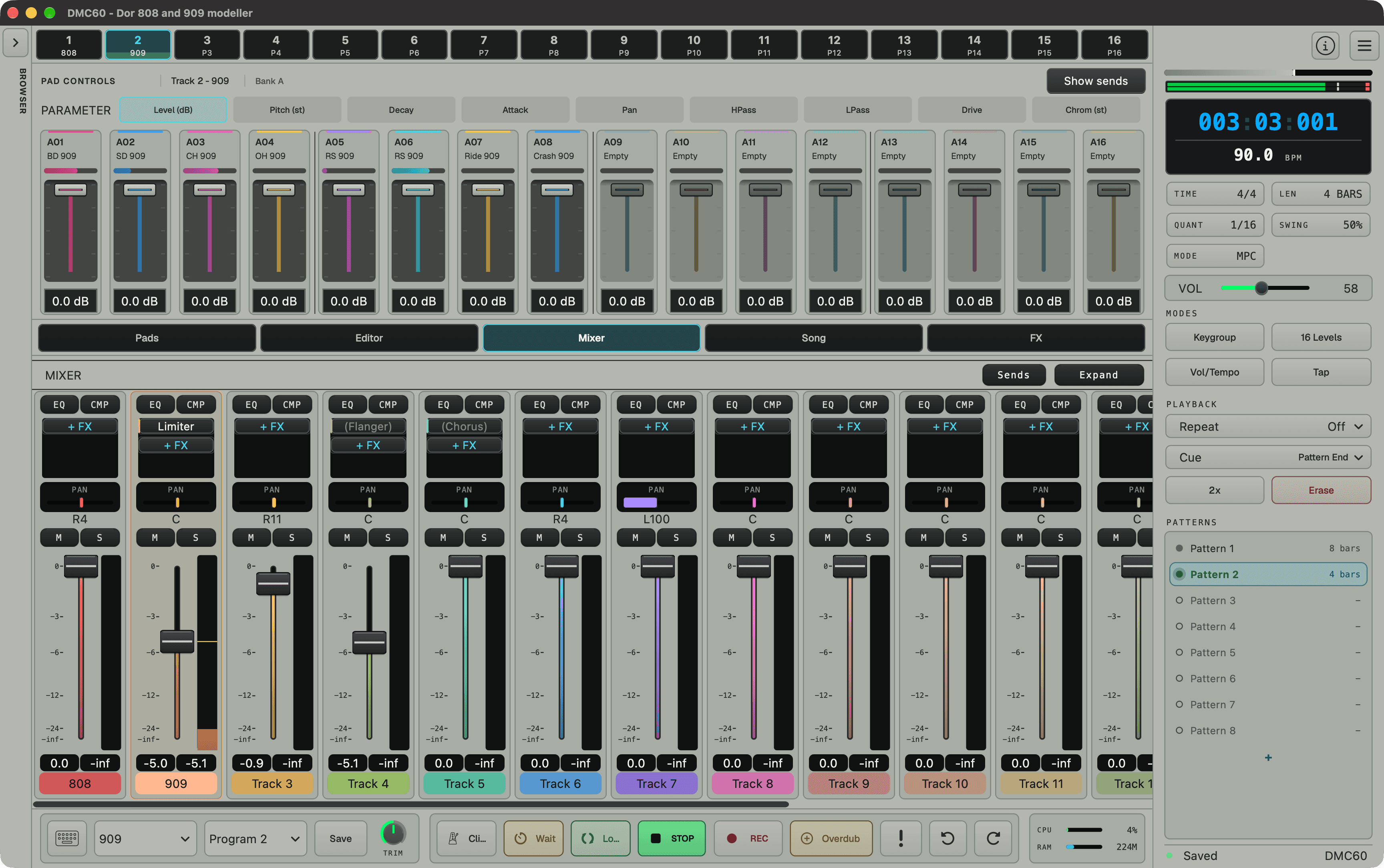The image size is (1384, 868).
Task: Undo the last action
Action: click(948, 838)
